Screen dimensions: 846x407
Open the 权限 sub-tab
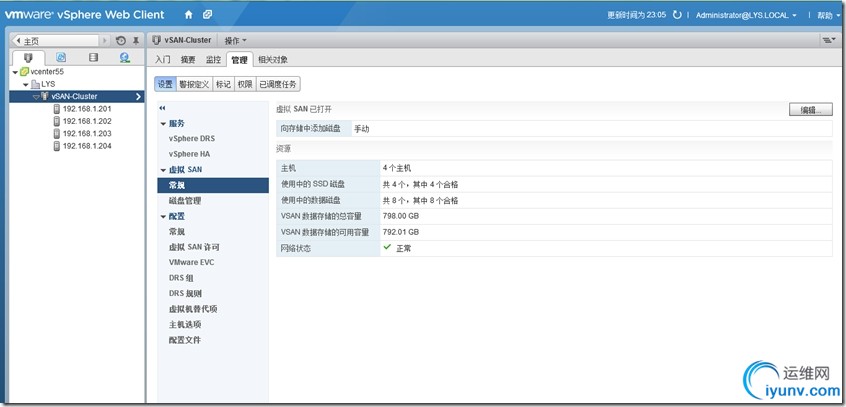pos(245,84)
